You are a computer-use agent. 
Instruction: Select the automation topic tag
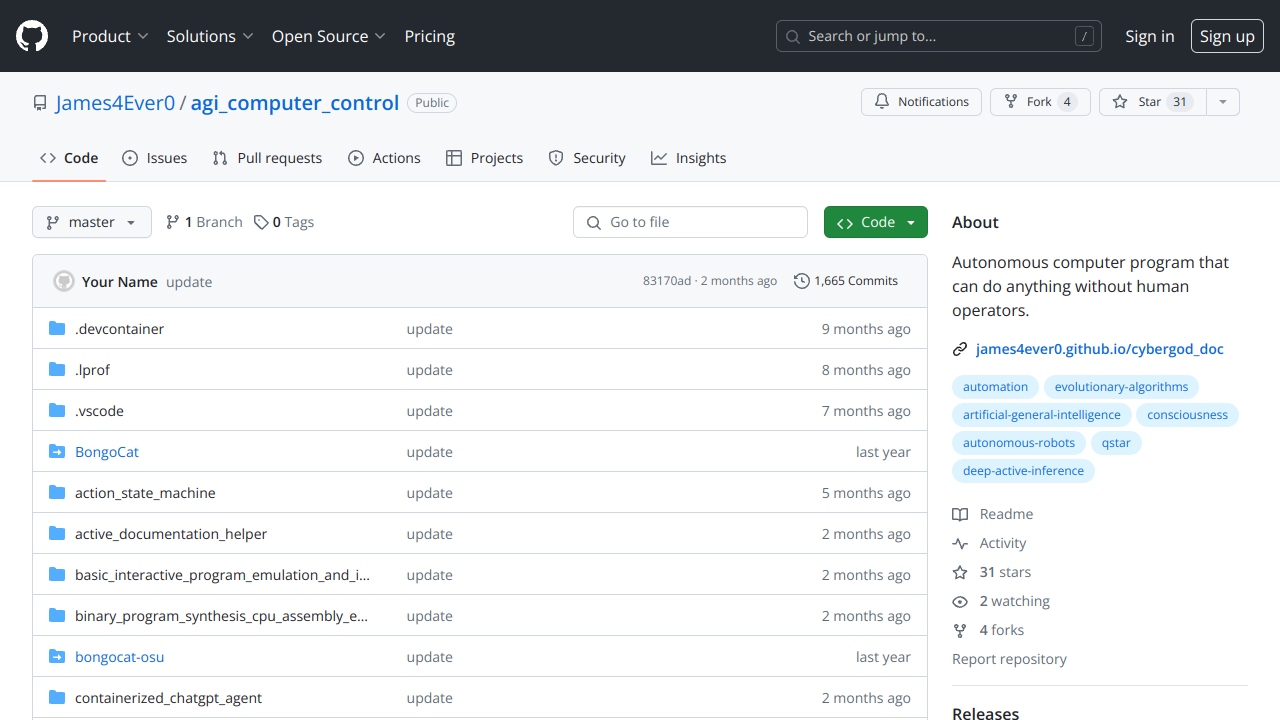coord(995,387)
